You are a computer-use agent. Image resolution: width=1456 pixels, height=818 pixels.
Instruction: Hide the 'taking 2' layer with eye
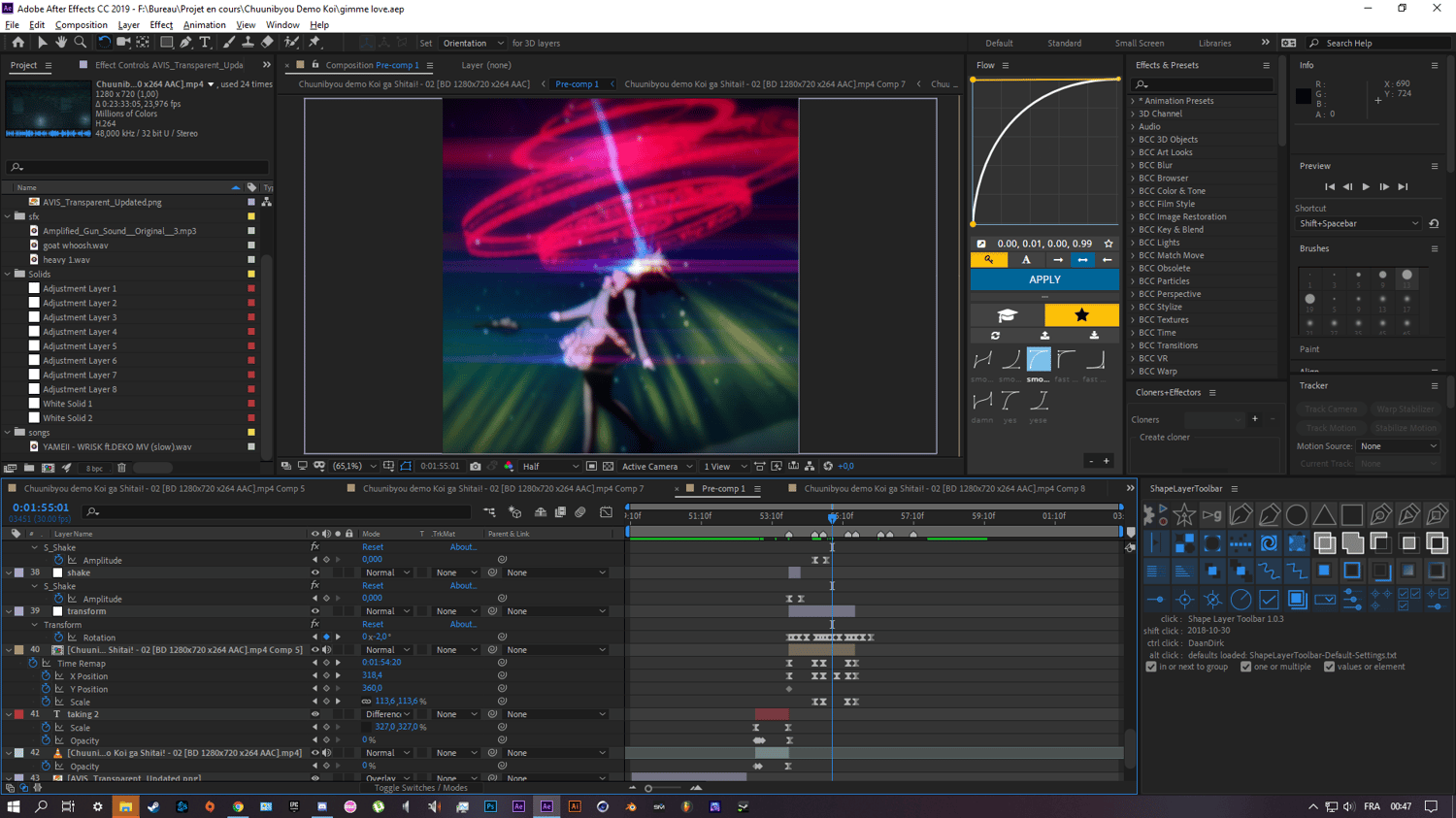click(x=314, y=714)
